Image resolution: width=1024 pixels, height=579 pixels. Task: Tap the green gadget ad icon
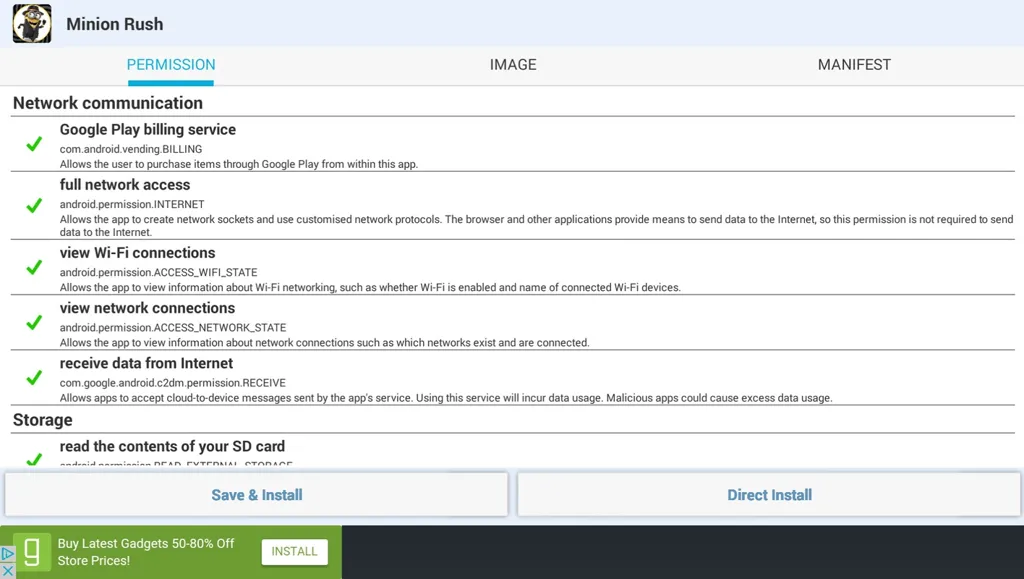[32, 552]
